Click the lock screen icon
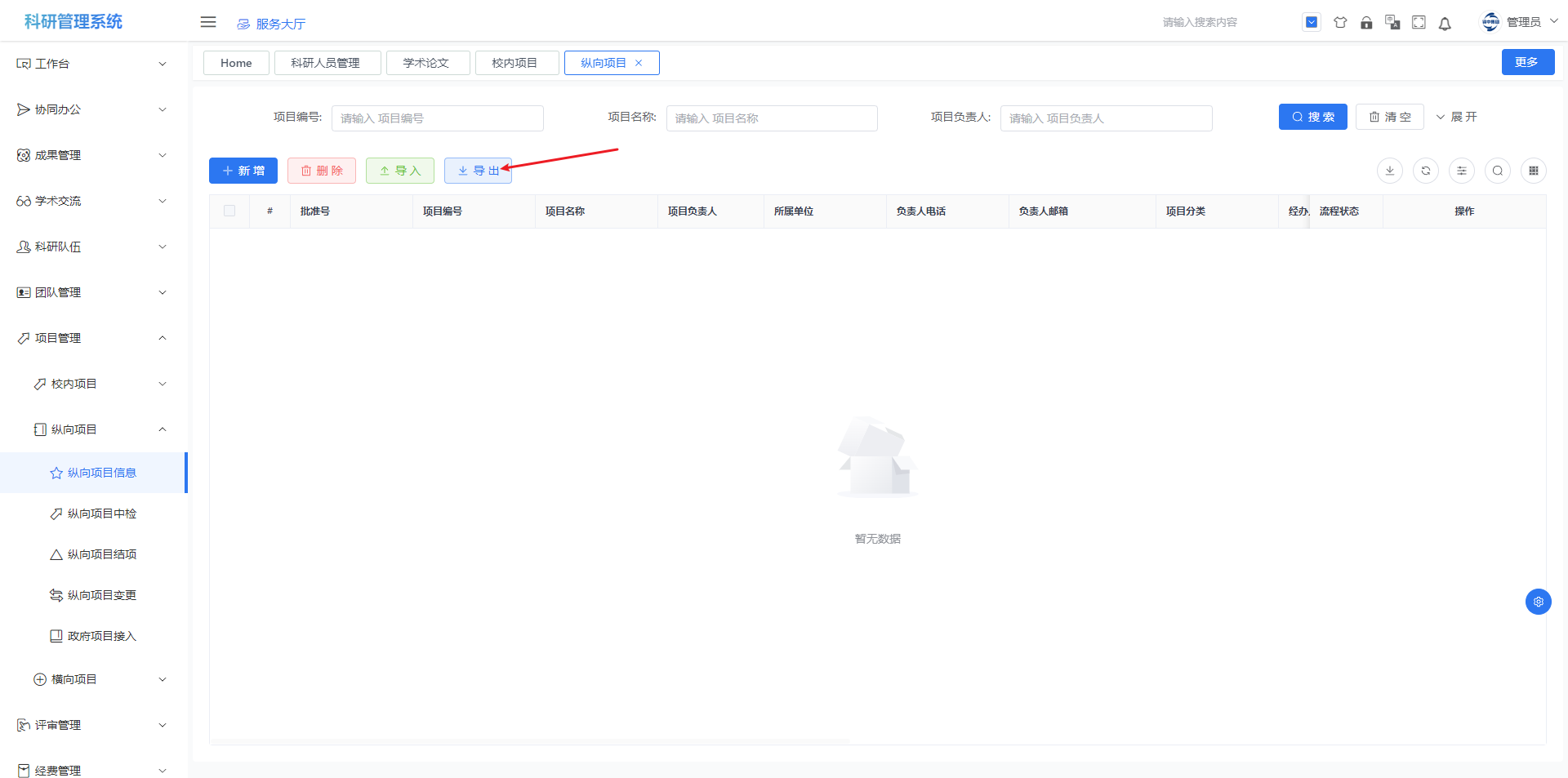The width and height of the screenshot is (1568, 778). [x=1366, y=23]
